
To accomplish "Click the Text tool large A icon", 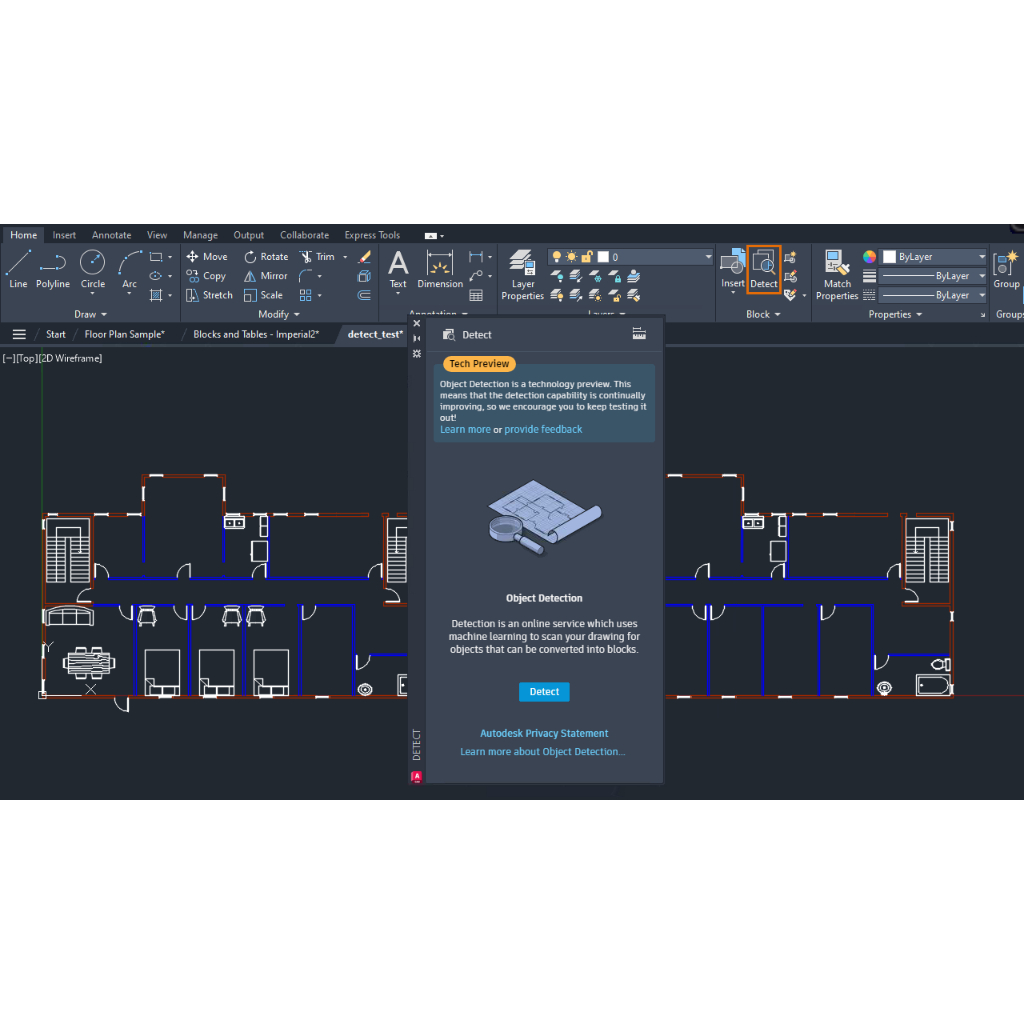I will pos(398,263).
